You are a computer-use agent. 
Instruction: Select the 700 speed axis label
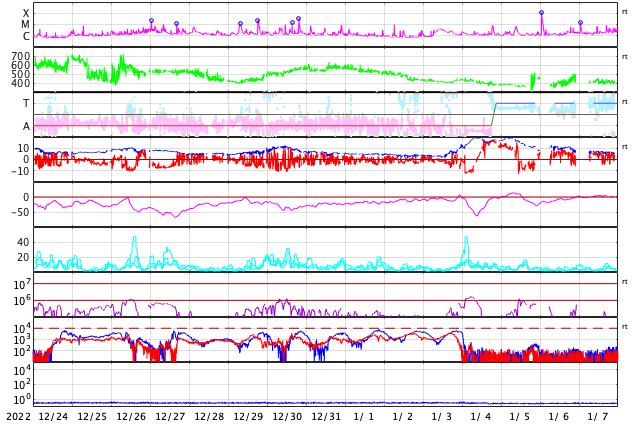tap(21, 56)
